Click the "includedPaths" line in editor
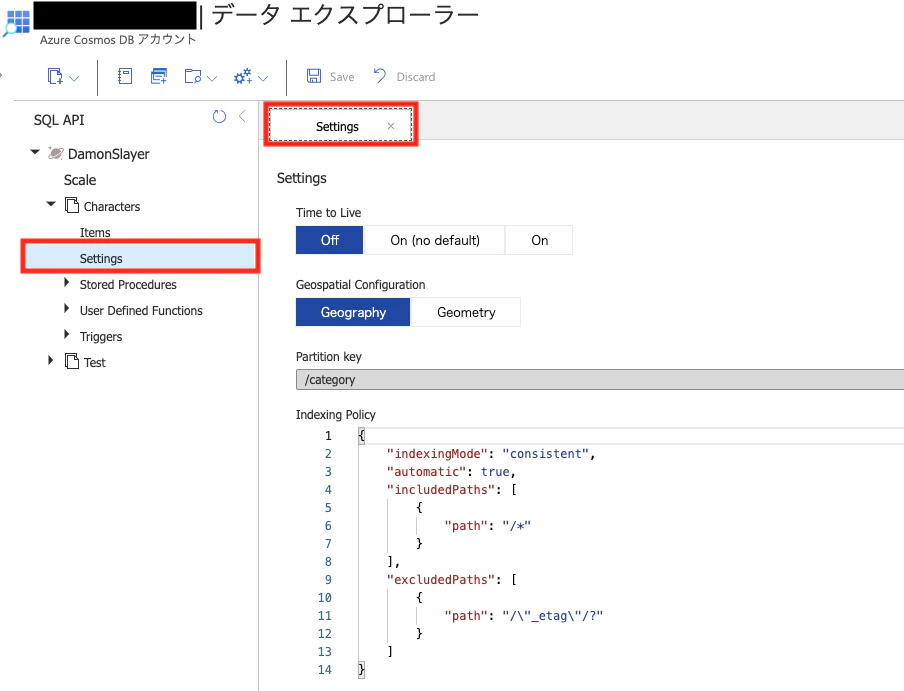Screen dimensions: 904x691 point(451,489)
